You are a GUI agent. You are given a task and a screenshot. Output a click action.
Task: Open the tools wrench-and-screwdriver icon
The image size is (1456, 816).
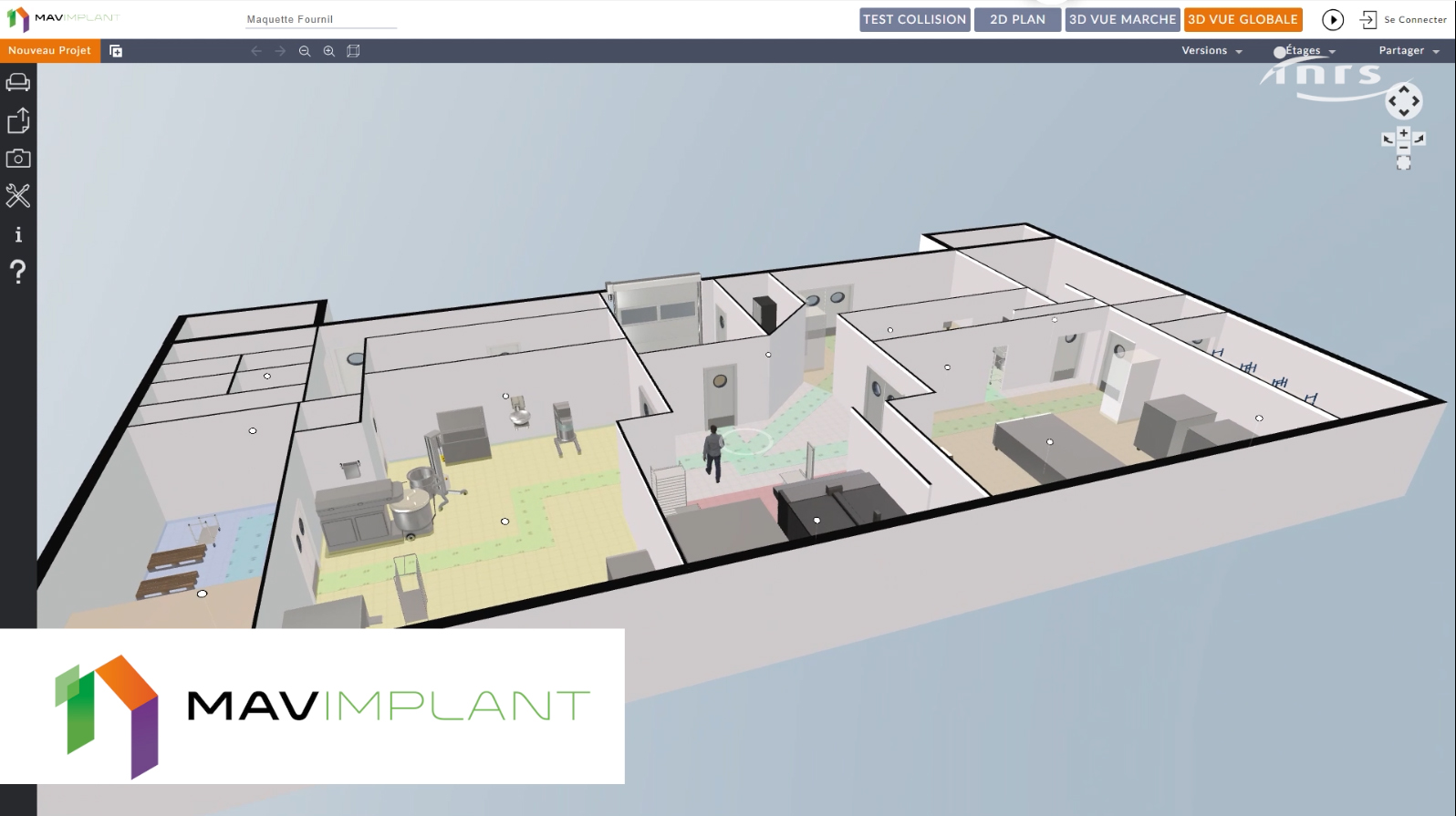(18, 195)
